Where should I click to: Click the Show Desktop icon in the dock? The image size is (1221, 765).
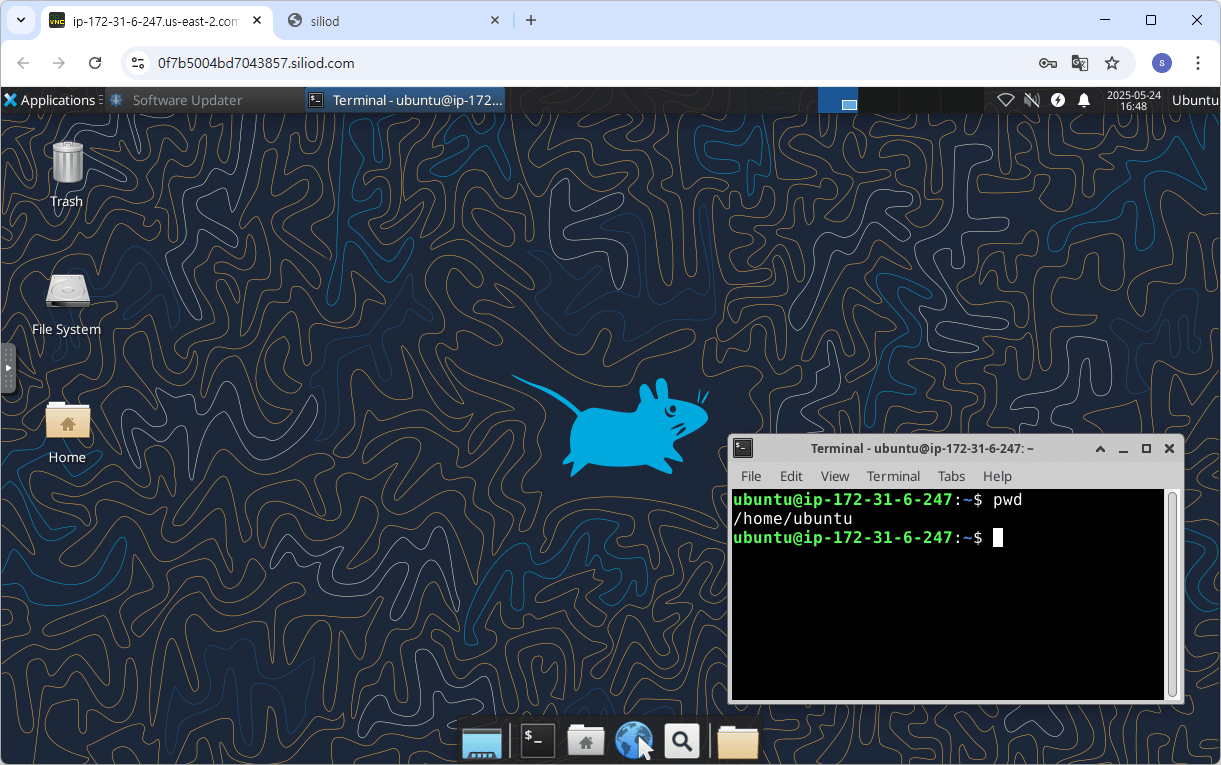482,742
